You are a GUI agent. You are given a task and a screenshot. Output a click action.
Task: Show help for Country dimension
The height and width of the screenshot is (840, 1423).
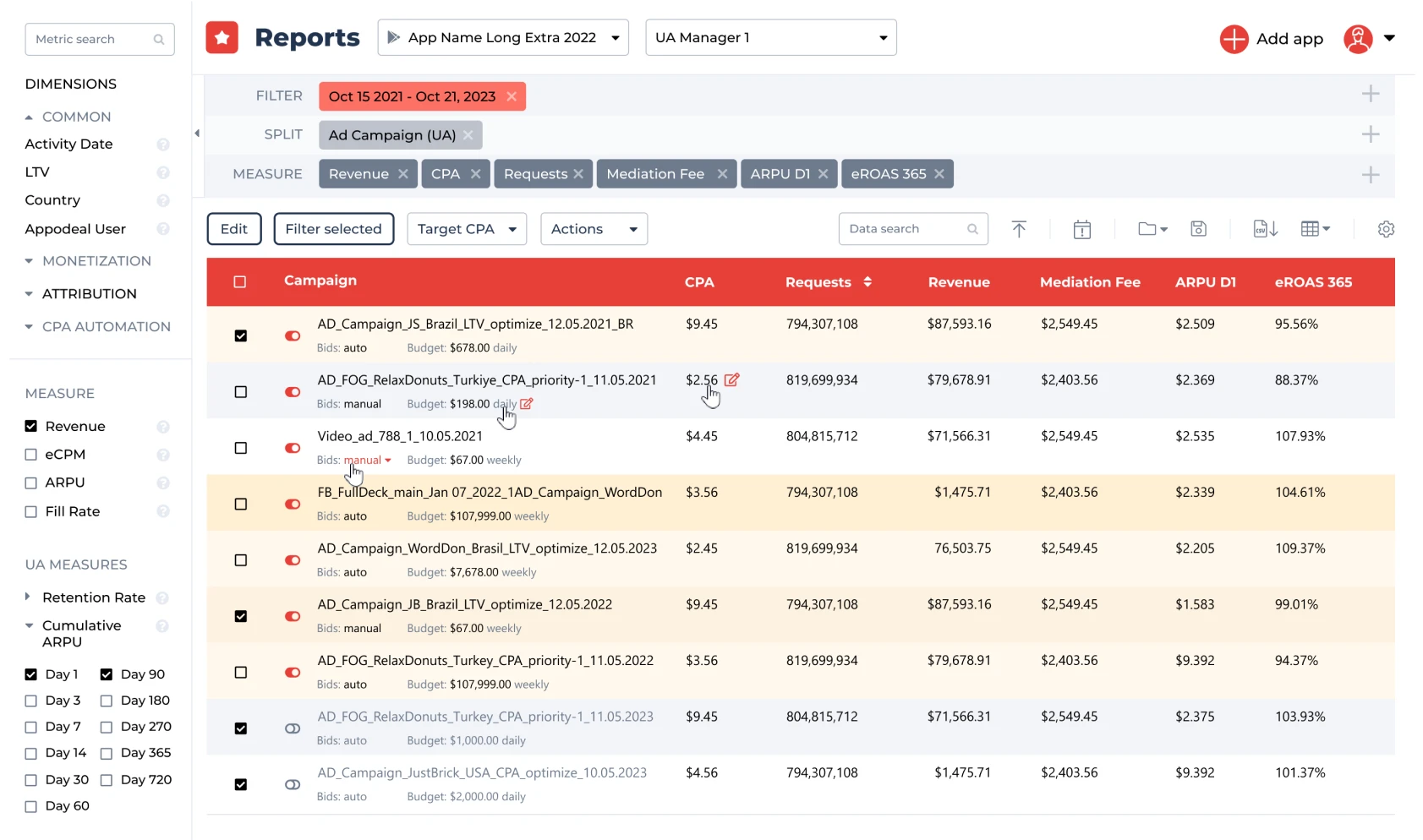click(163, 201)
